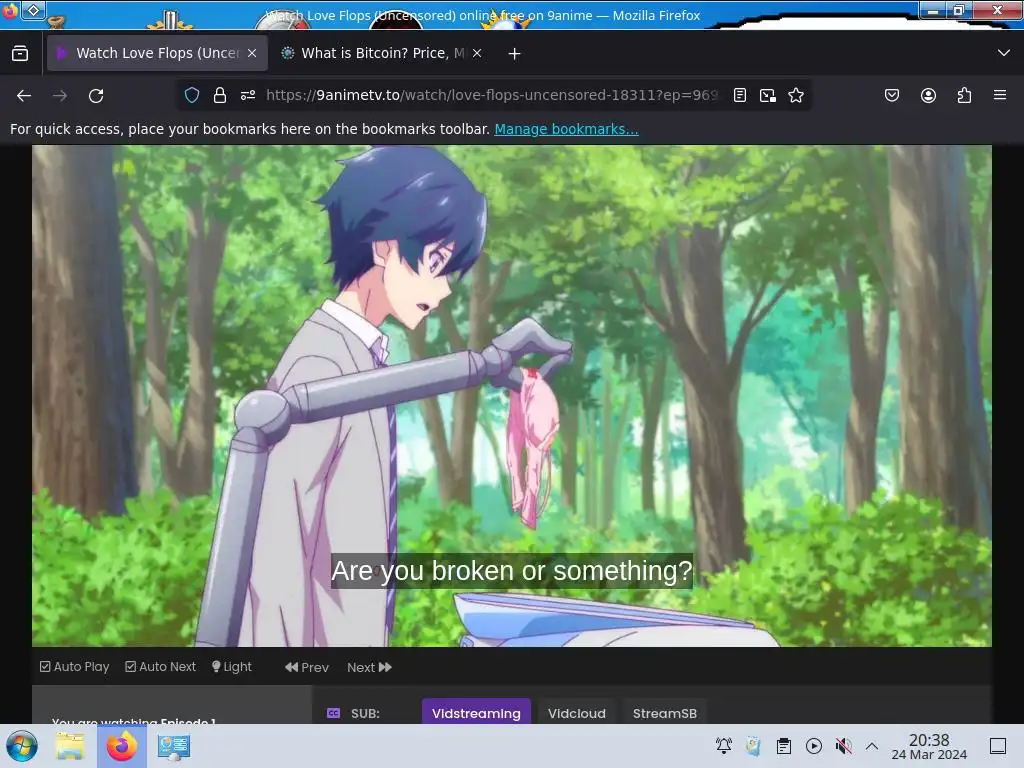Open the Firefox application hamburger menu
Screen dimensions: 1024x768
tap(1000, 95)
